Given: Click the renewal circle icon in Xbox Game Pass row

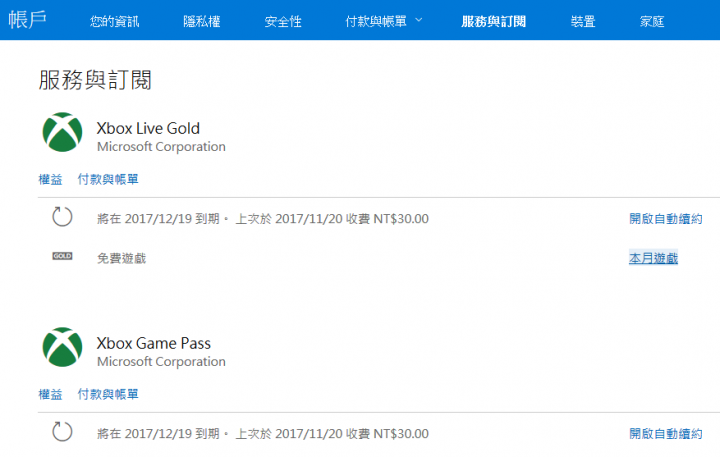Looking at the screenshot, I should (x=62, y=432).
